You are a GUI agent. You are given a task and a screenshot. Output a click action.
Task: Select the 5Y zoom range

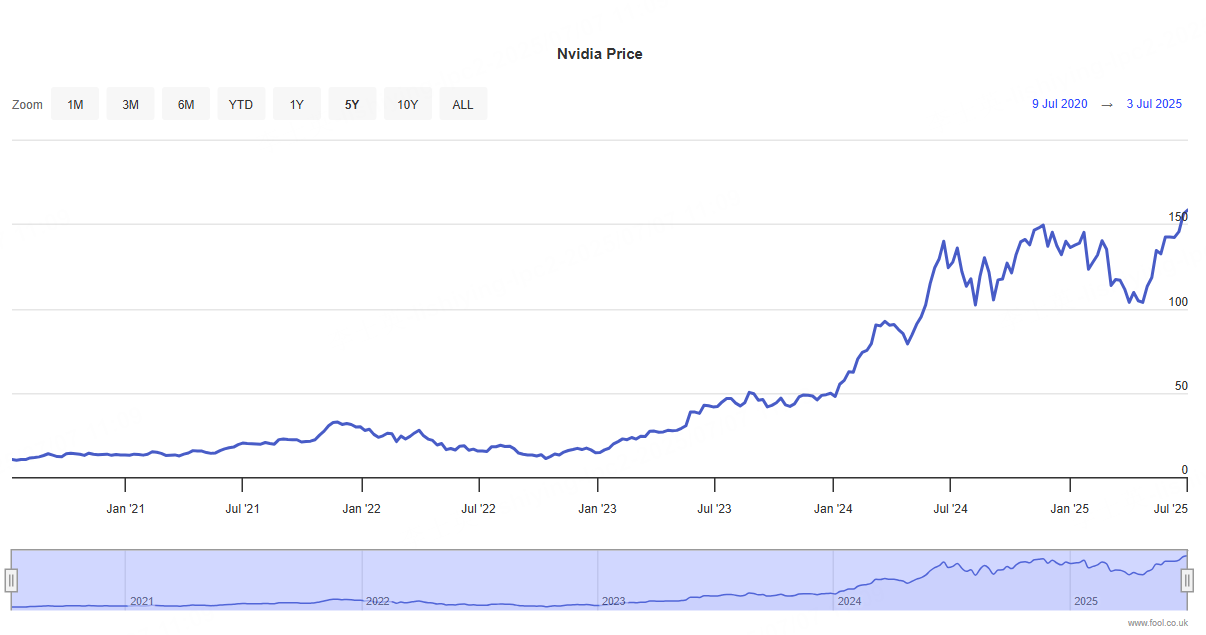pos(352,104)
